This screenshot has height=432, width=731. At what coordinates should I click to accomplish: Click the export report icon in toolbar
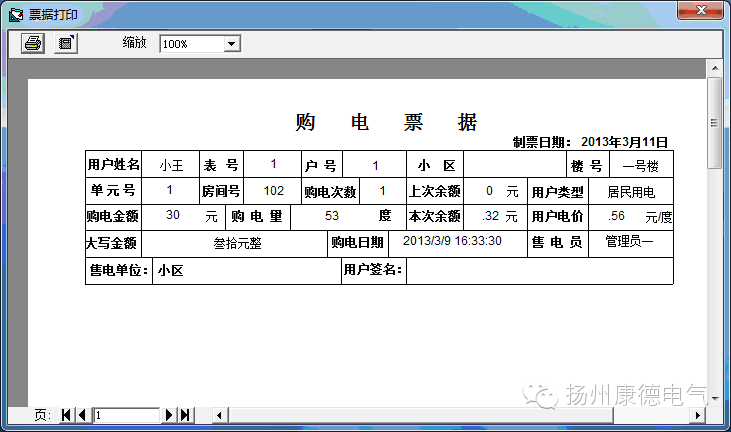click(x=66, y=43)
